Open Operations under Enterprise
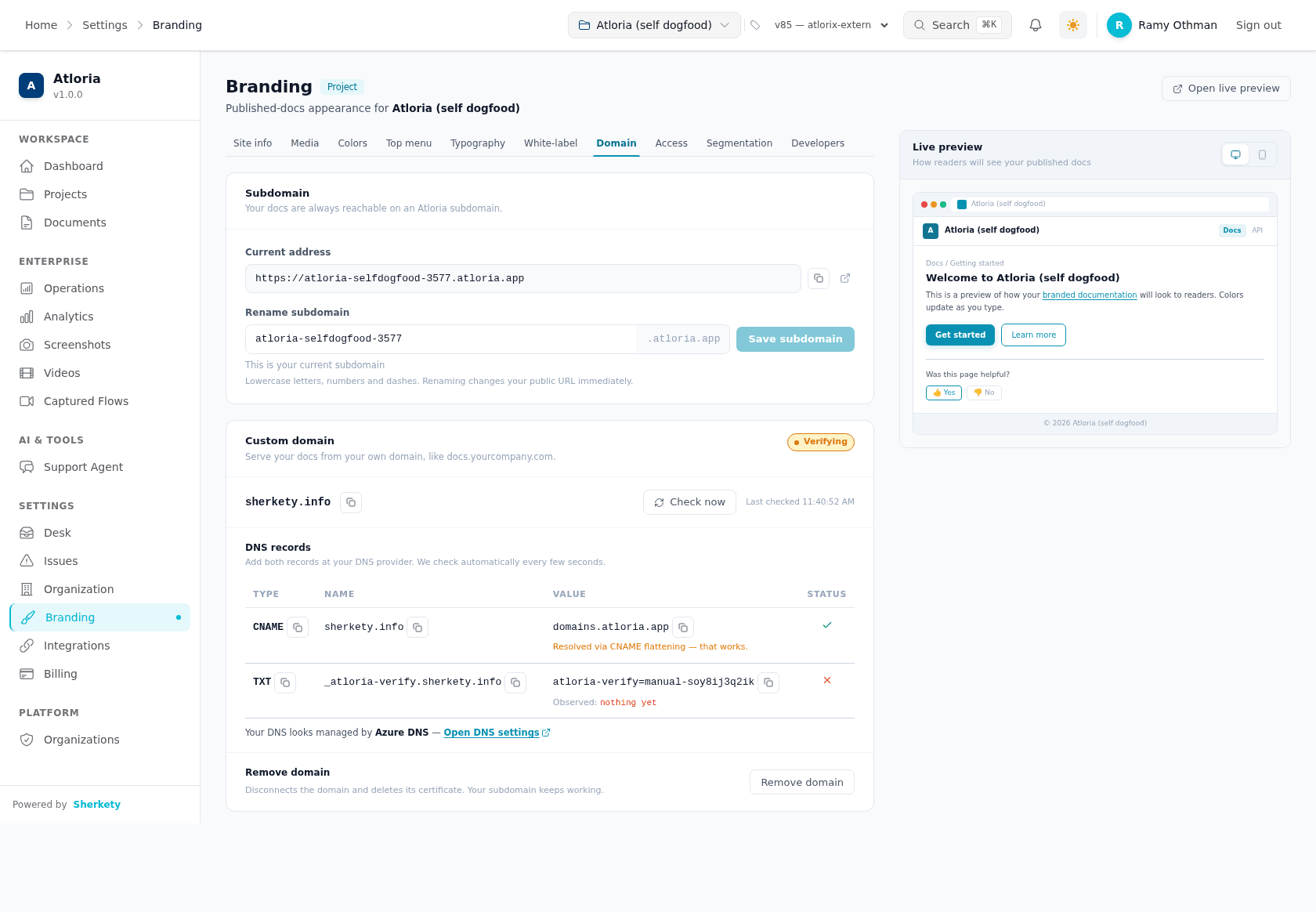 point(100,288)
